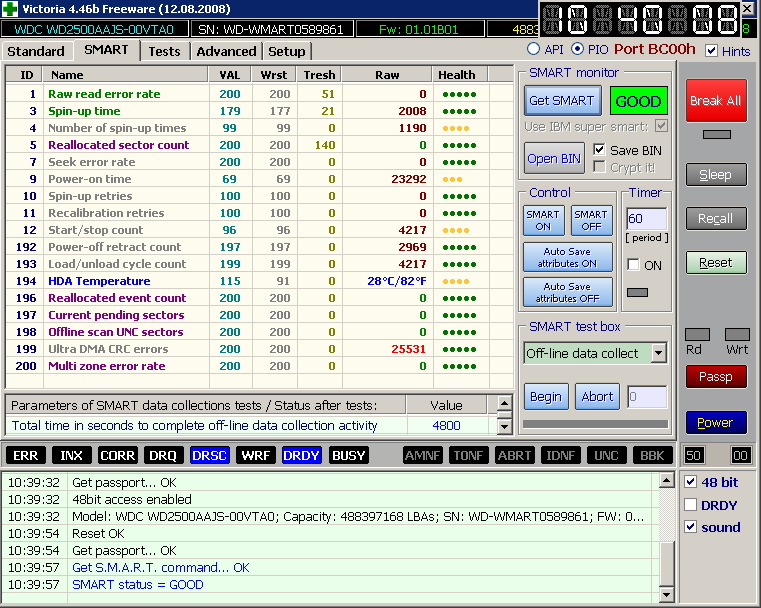This screenshot has height=608, width=761.
Task: Click the BBK error indicator
Action: (652, 455)
